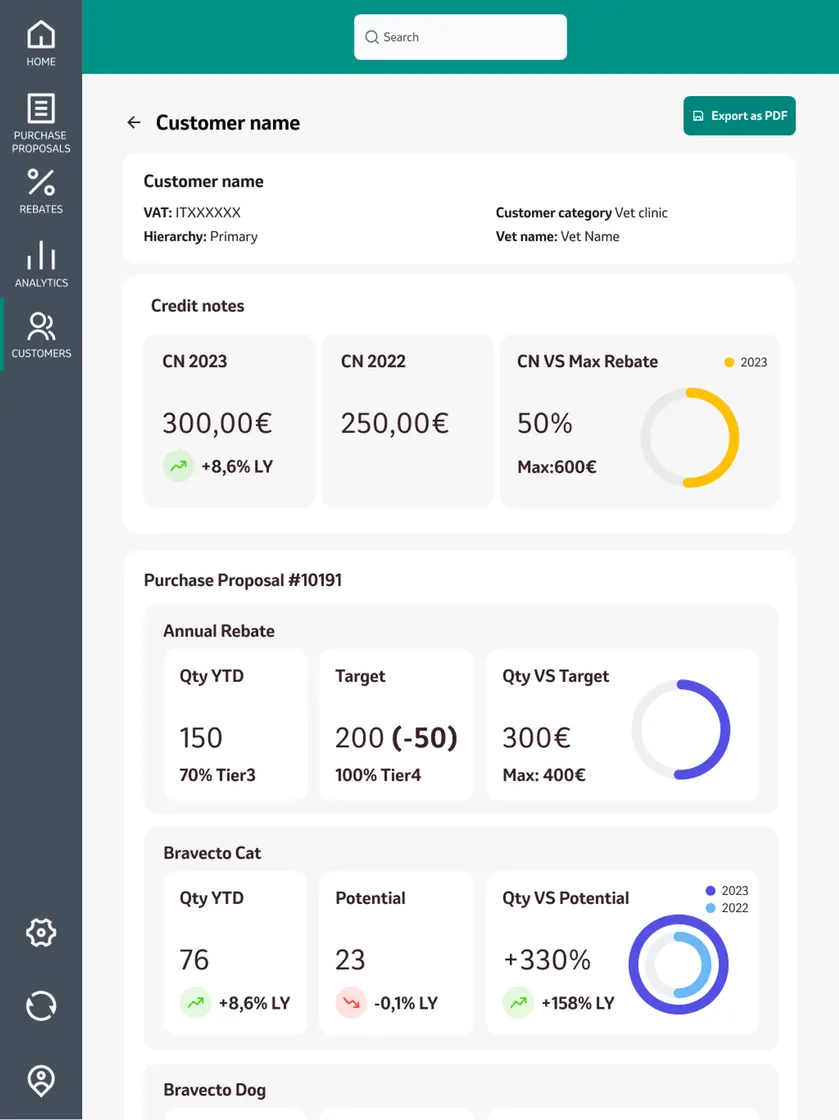This screenshot has height=1120, width=839.
Task: Click the Bravecto Dog section title
Action: tap(214, 1089)
